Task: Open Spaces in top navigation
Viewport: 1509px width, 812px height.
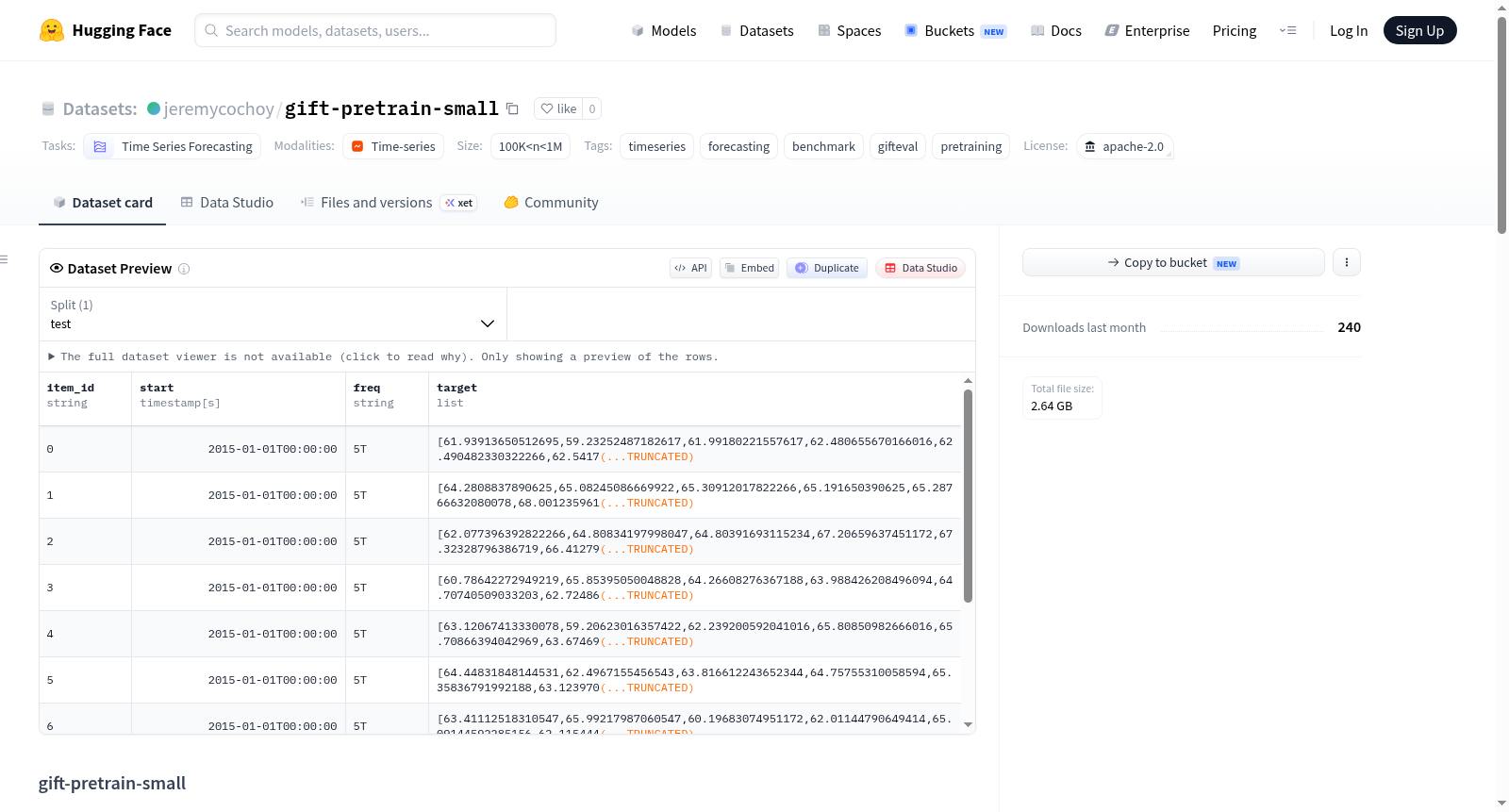Action: point(849,30)
